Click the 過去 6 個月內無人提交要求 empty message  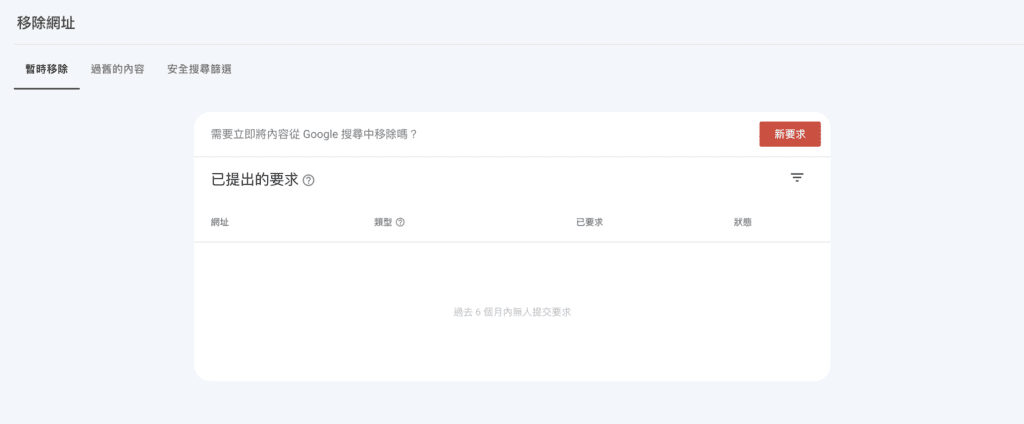[x=512, y=312]
